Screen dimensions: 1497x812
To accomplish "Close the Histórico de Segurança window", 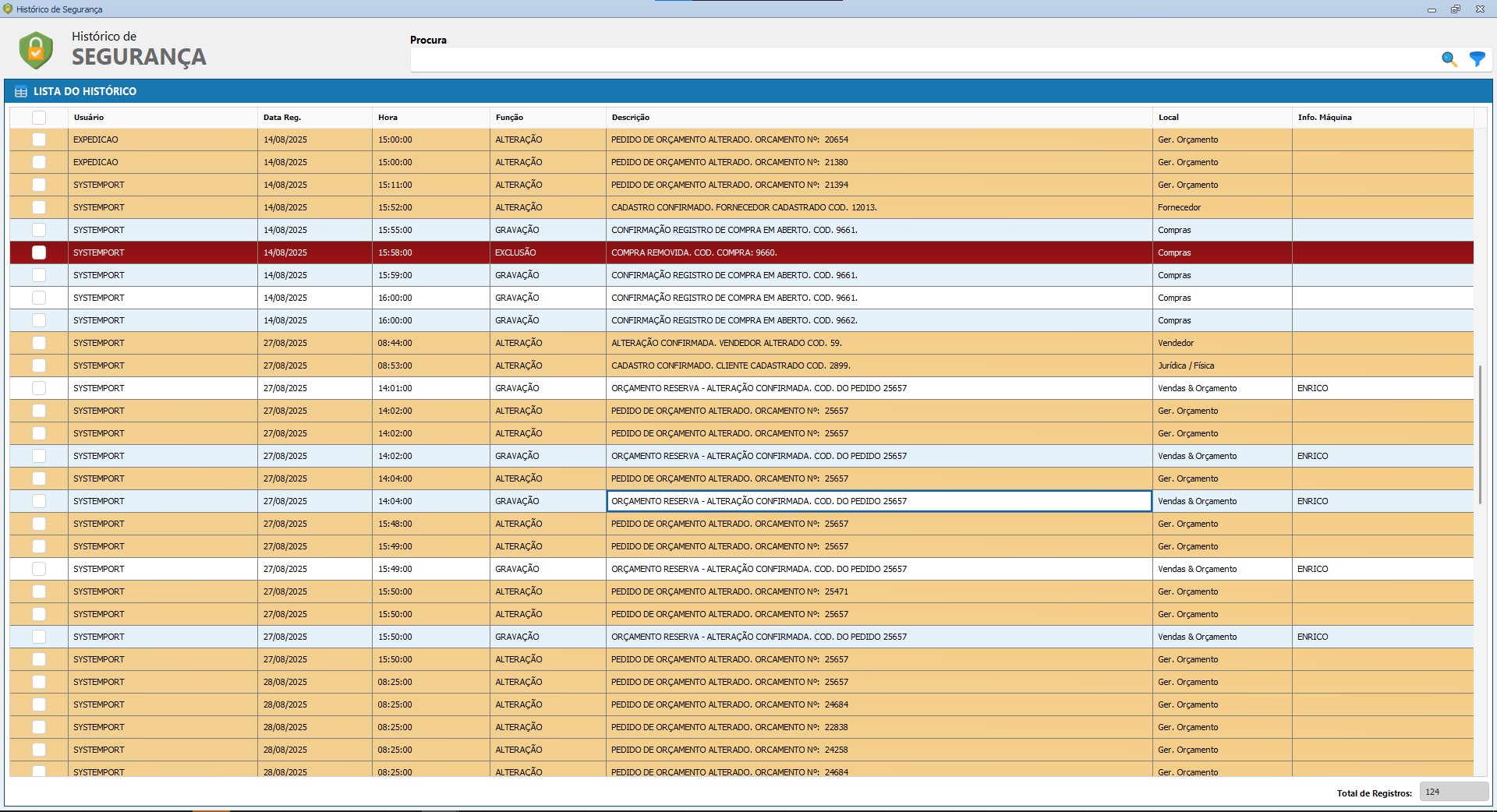I will [1480, 9].
